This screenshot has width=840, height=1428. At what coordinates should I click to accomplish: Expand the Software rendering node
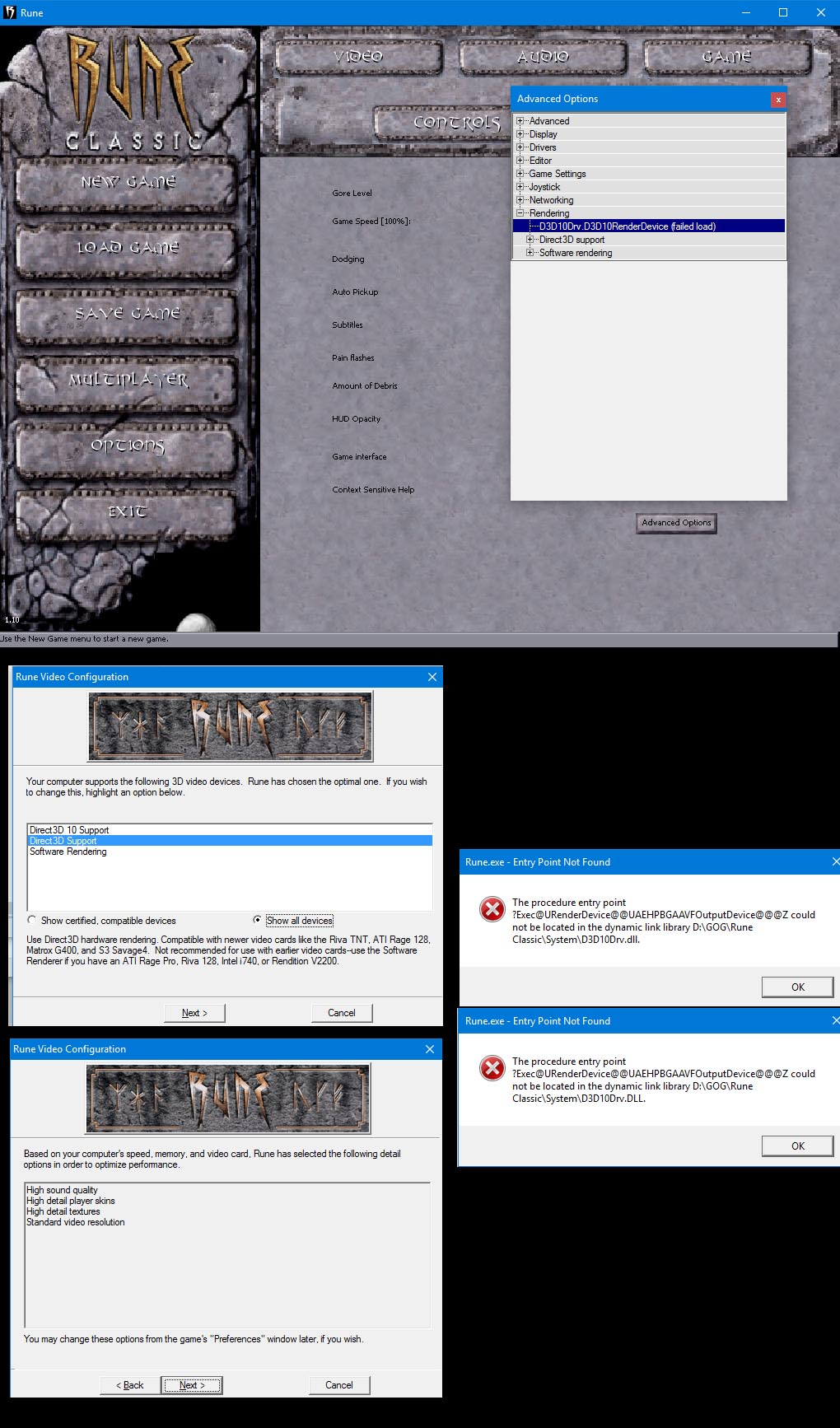point(530,253)
